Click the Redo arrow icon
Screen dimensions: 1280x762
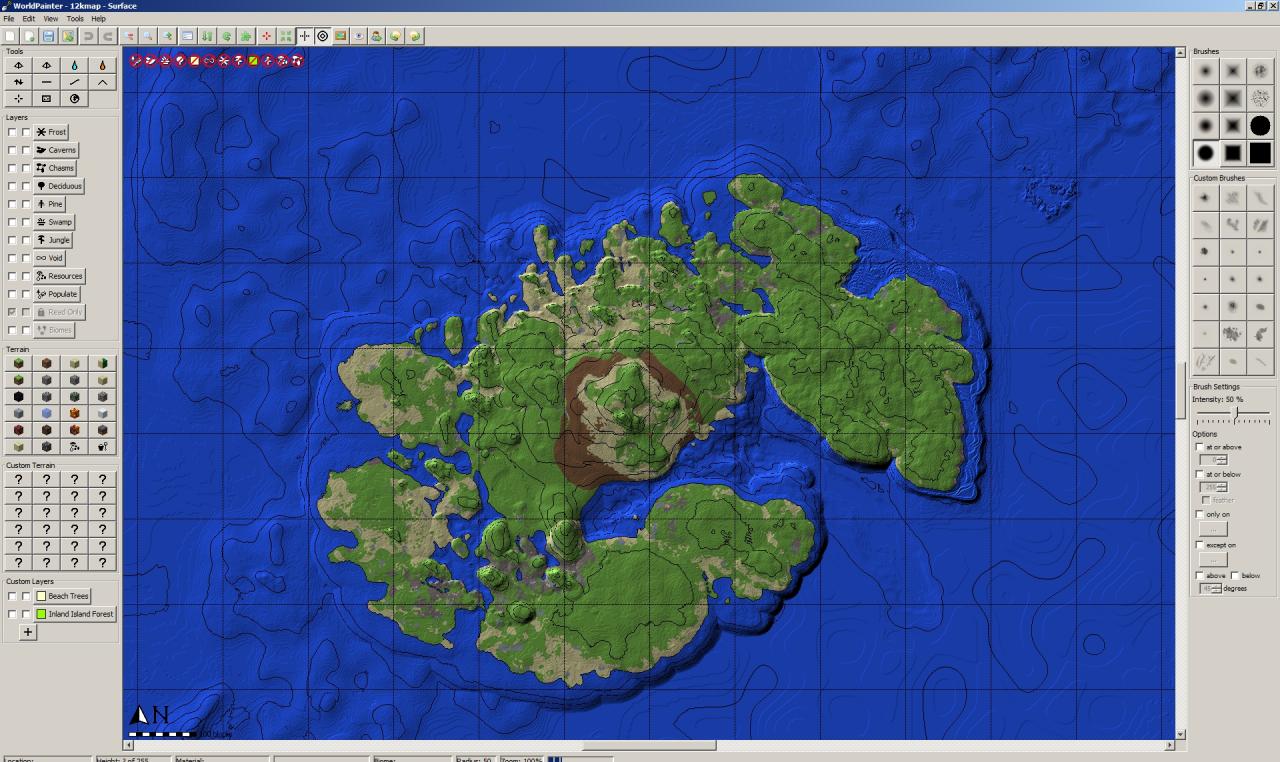[108, 36]
